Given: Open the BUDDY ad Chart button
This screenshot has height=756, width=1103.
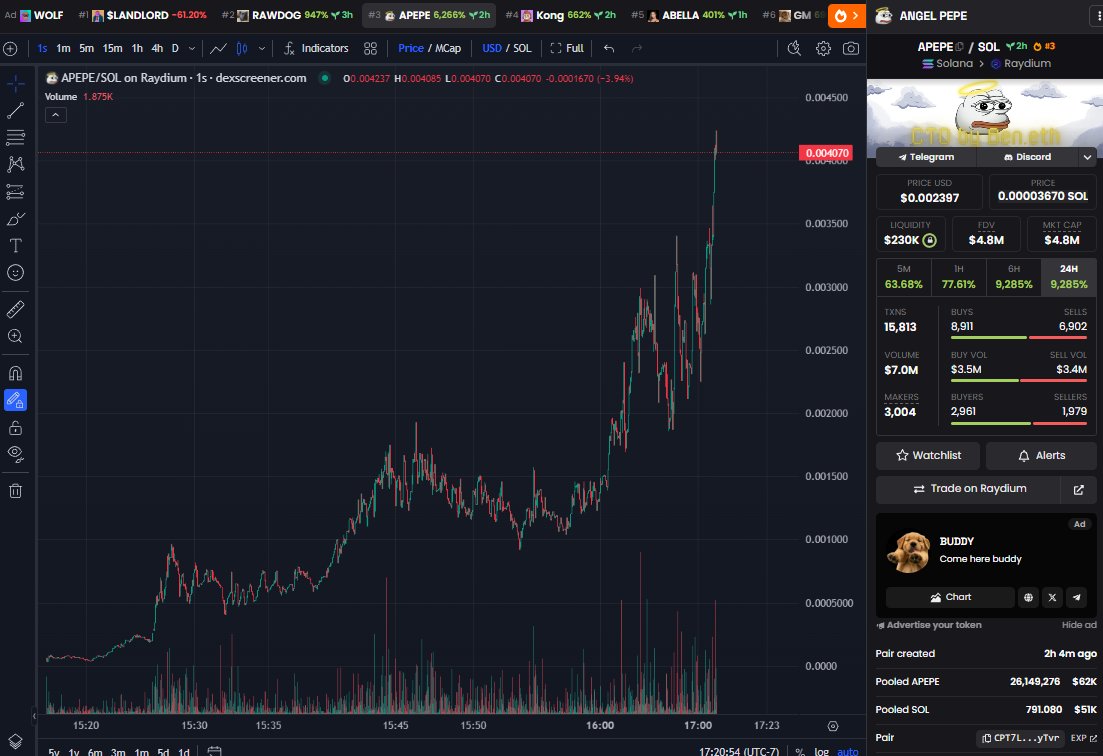Looking at the screenshot, I should (950, 598).
